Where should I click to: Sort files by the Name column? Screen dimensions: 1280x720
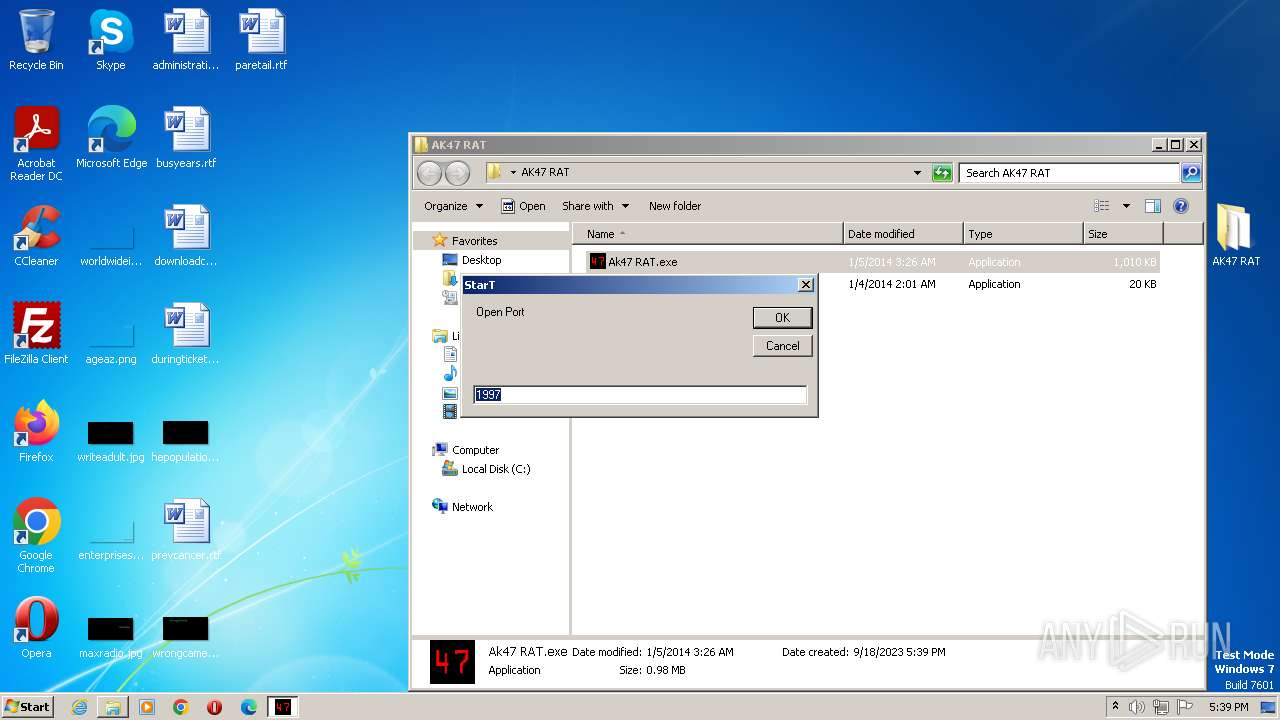click(x=708, y=234)
